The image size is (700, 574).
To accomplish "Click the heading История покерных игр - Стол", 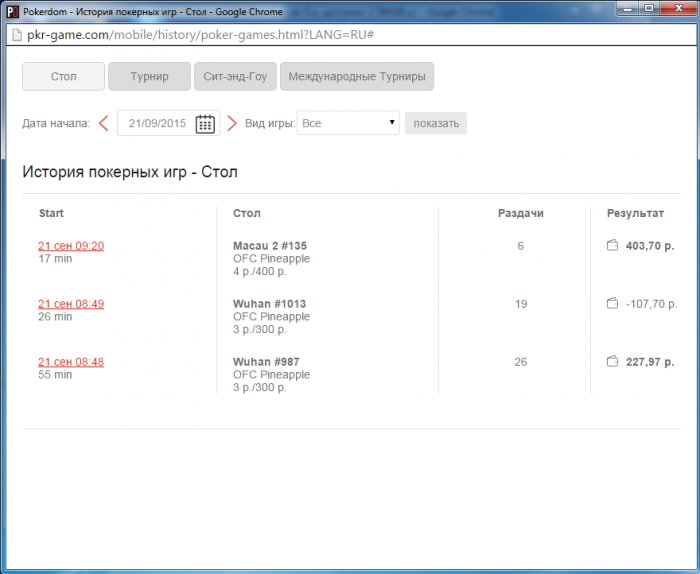I will click(130, 172).
